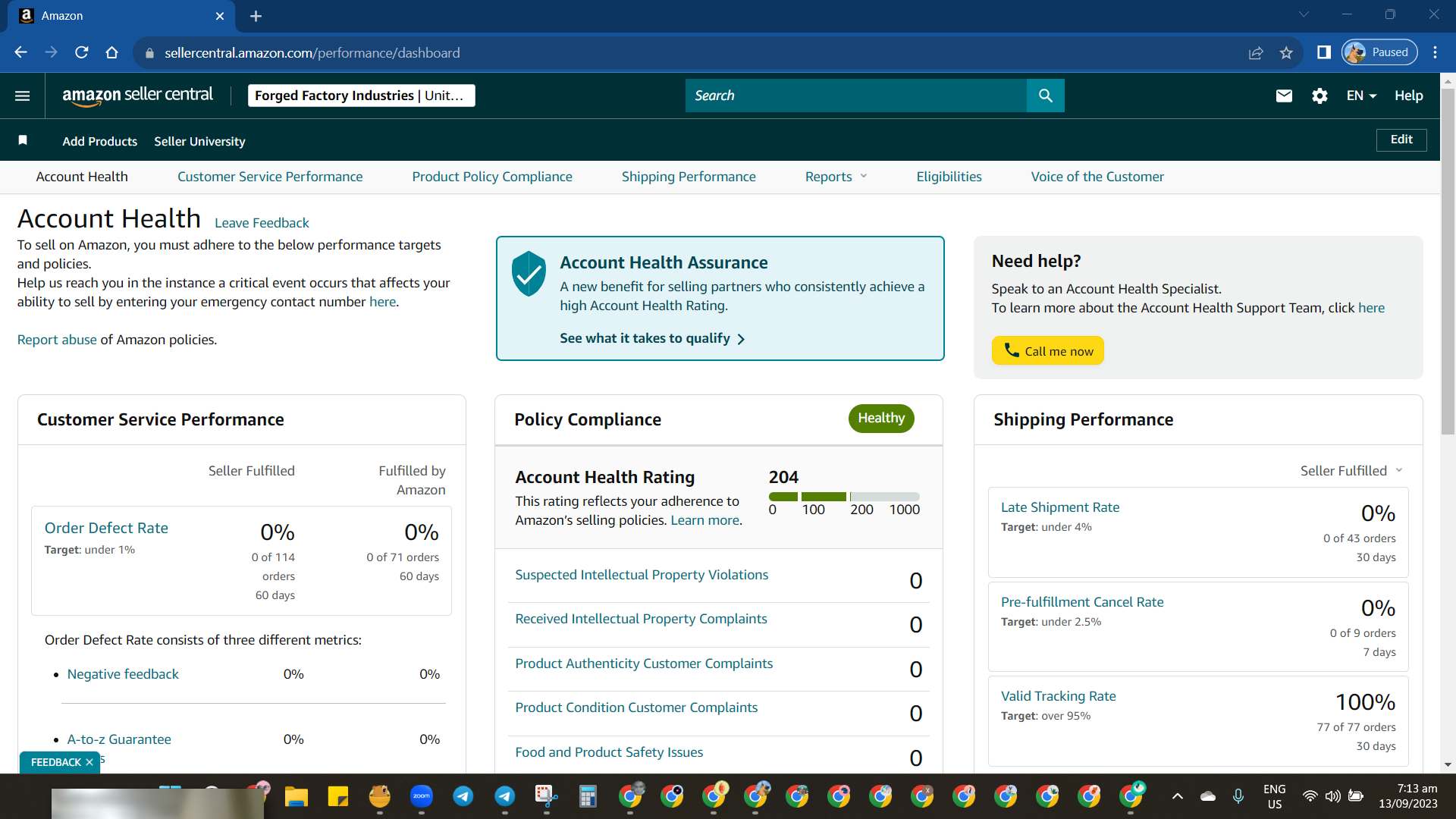Open Food and Product Safety Issues

(x=609, y=752)
